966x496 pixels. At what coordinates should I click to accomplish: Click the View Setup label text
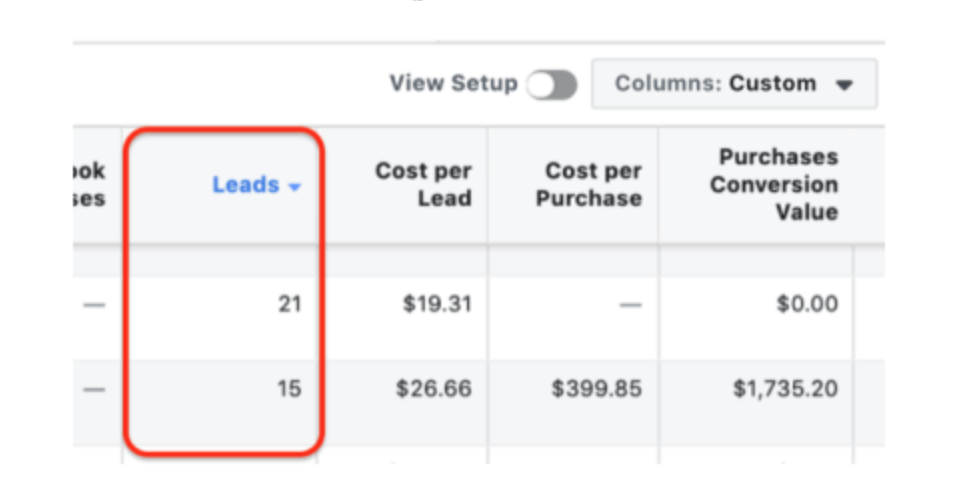pos(453,84)
